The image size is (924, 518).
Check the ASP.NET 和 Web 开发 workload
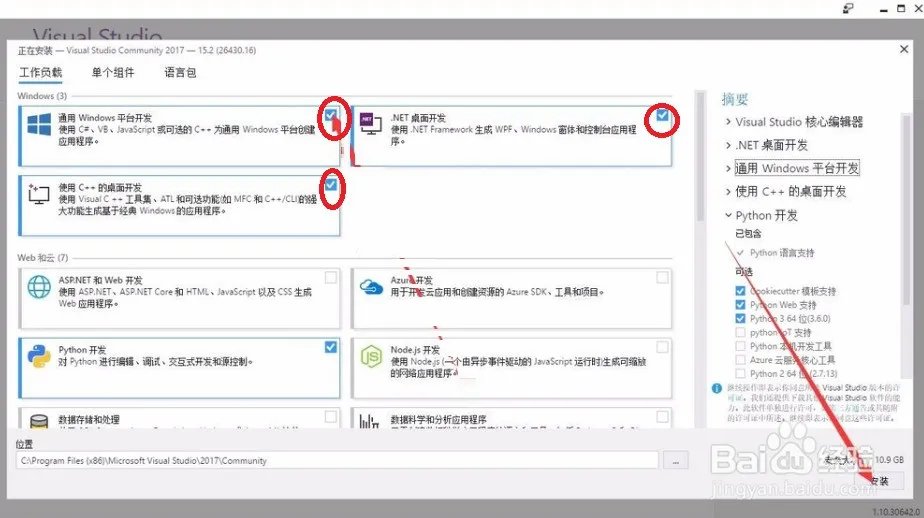coord(331,278)
